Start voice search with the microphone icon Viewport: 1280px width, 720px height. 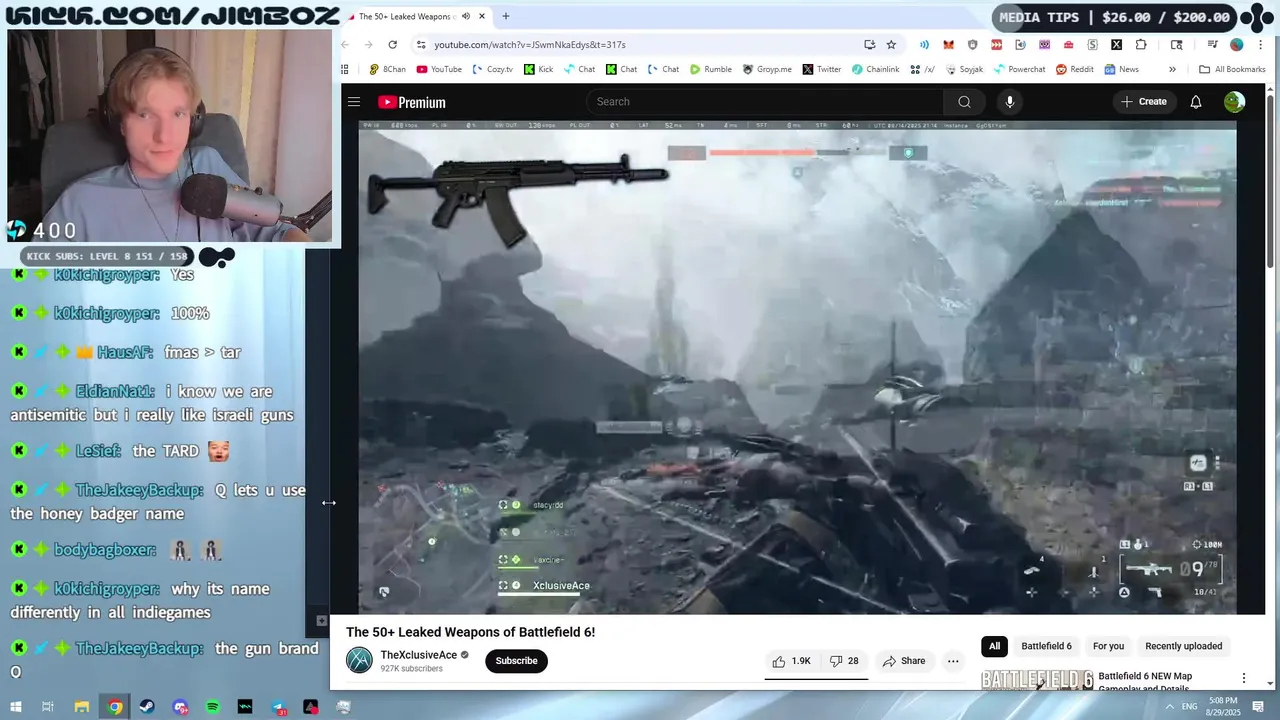(x=1009, y=102)
